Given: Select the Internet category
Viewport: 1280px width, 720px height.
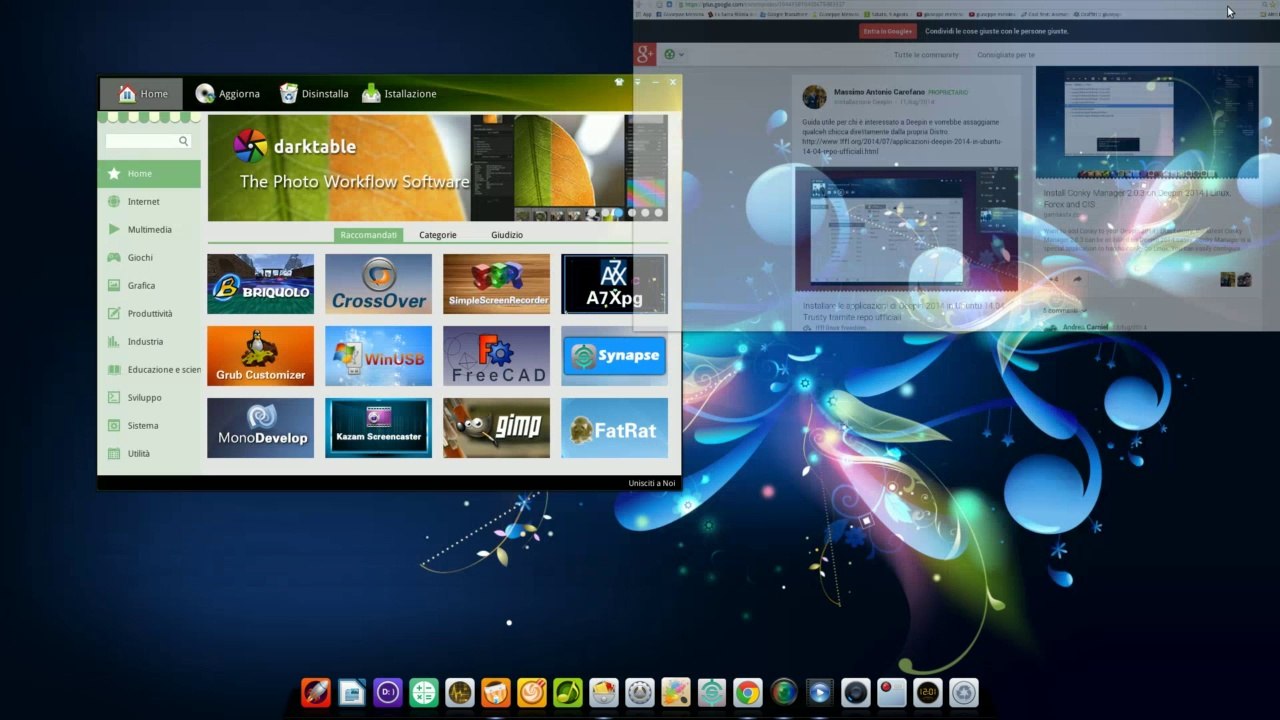Looking at the screenshot, I should pyautogui.click(x=149, y=202).
